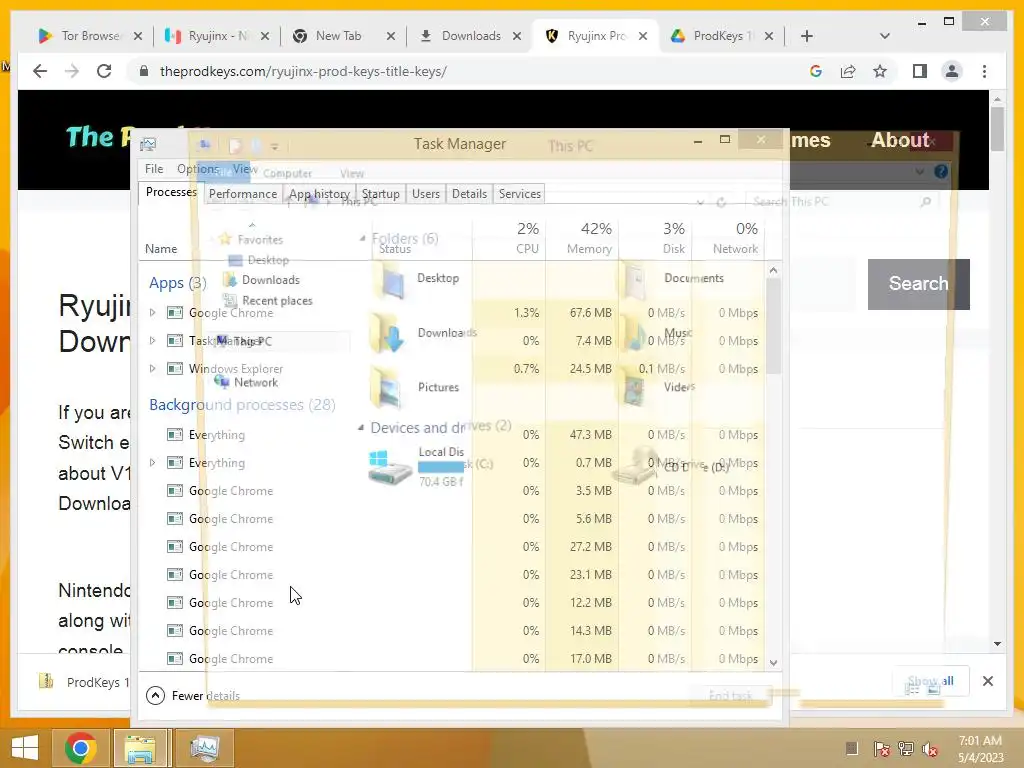Click the taskbar clock showing 7:01 AM

(980, 748)
